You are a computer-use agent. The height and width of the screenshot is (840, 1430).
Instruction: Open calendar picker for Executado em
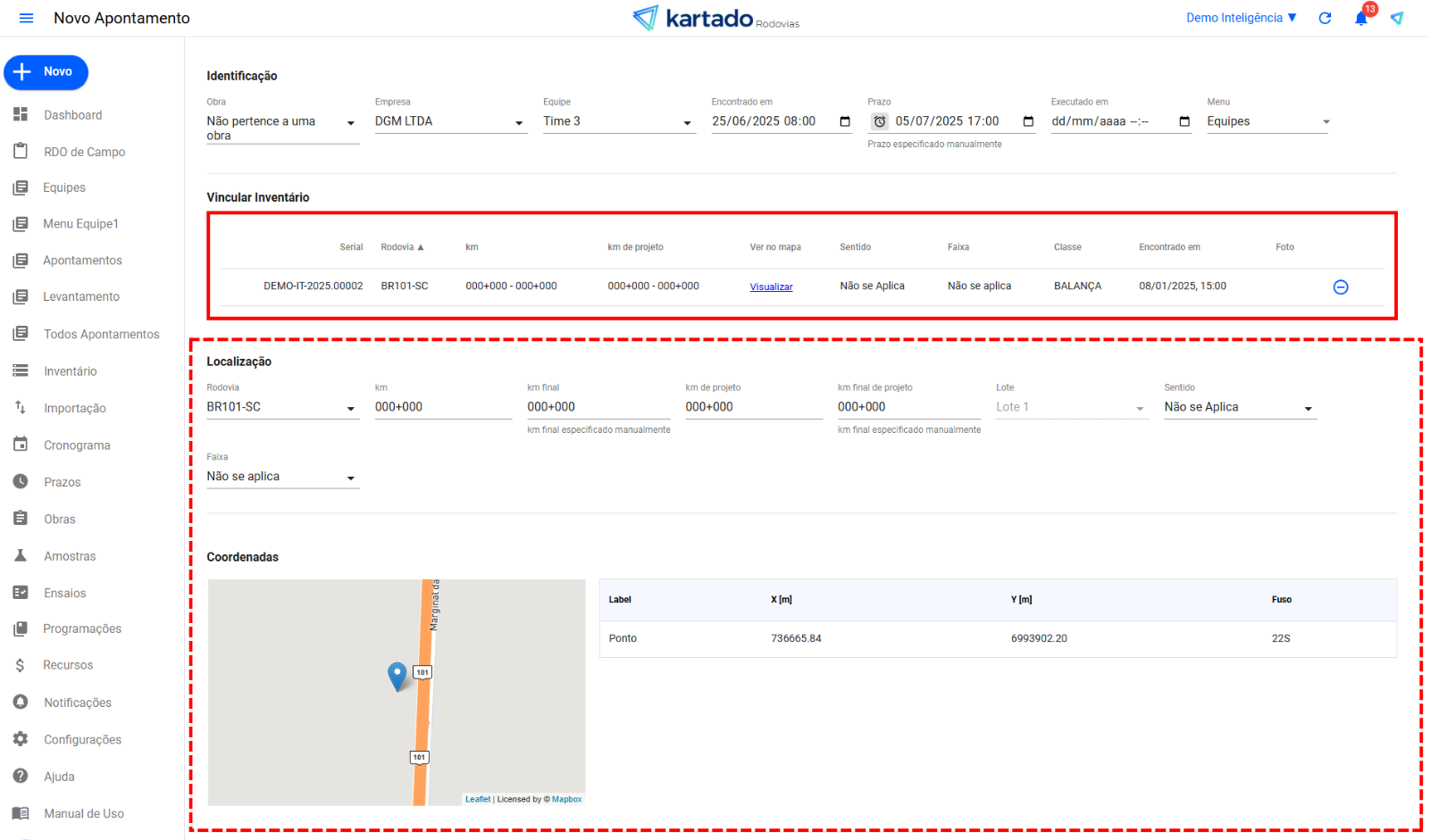click(x=1184, y=121)
